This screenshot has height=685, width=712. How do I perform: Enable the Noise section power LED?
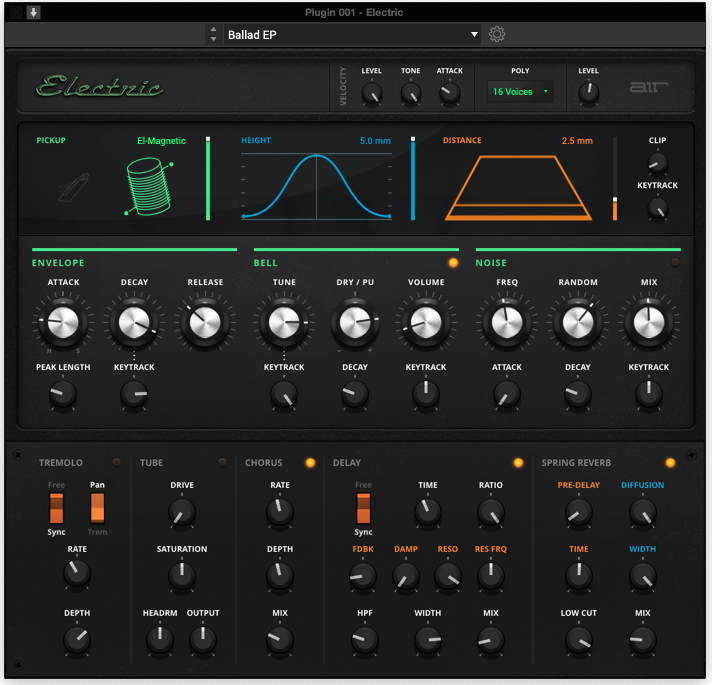pos(675,263)
